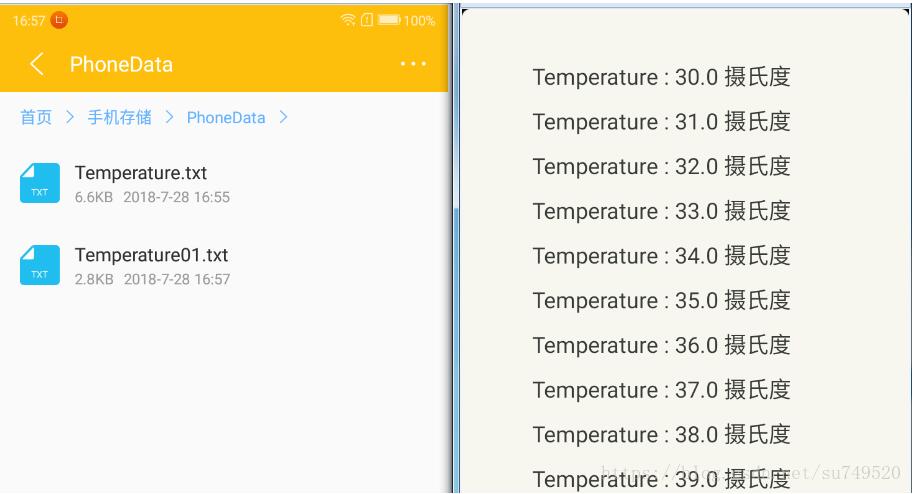Click the PhoneData title in header

pos(121,65)
